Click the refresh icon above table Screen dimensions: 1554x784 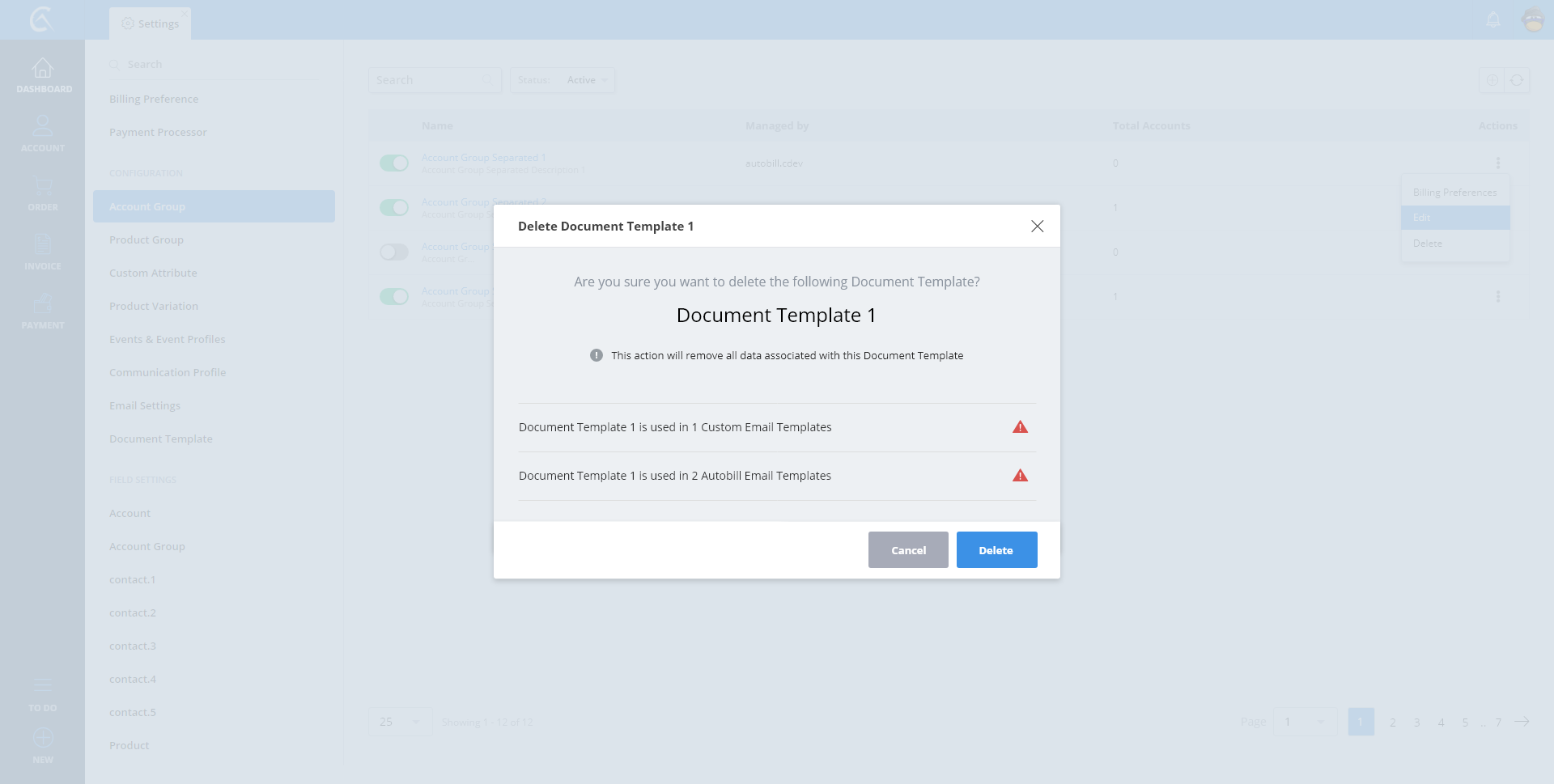(x=1517, y=80)
